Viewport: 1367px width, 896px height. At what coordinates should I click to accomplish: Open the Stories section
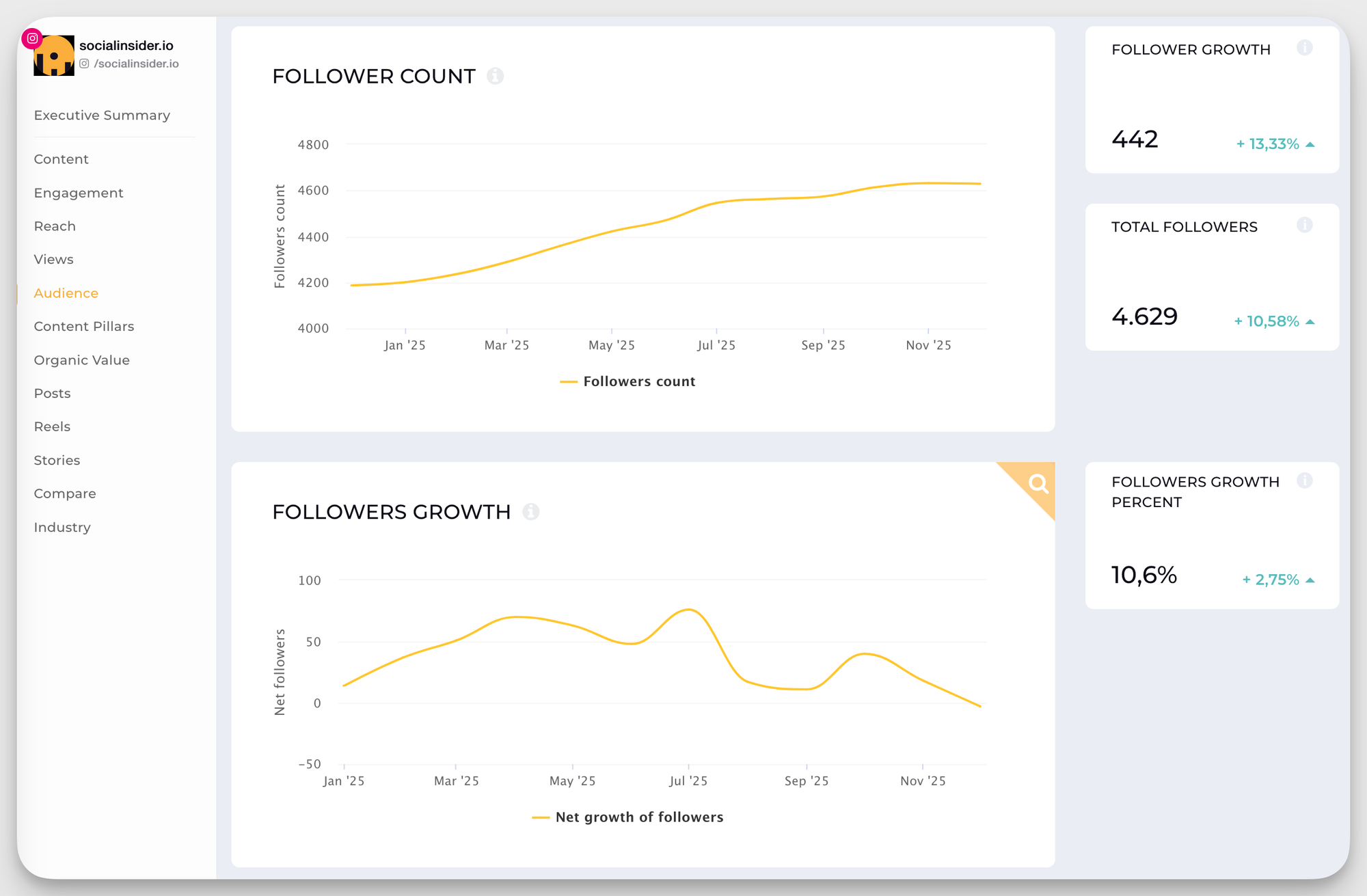pyautogui.click(x=57, y=460)
